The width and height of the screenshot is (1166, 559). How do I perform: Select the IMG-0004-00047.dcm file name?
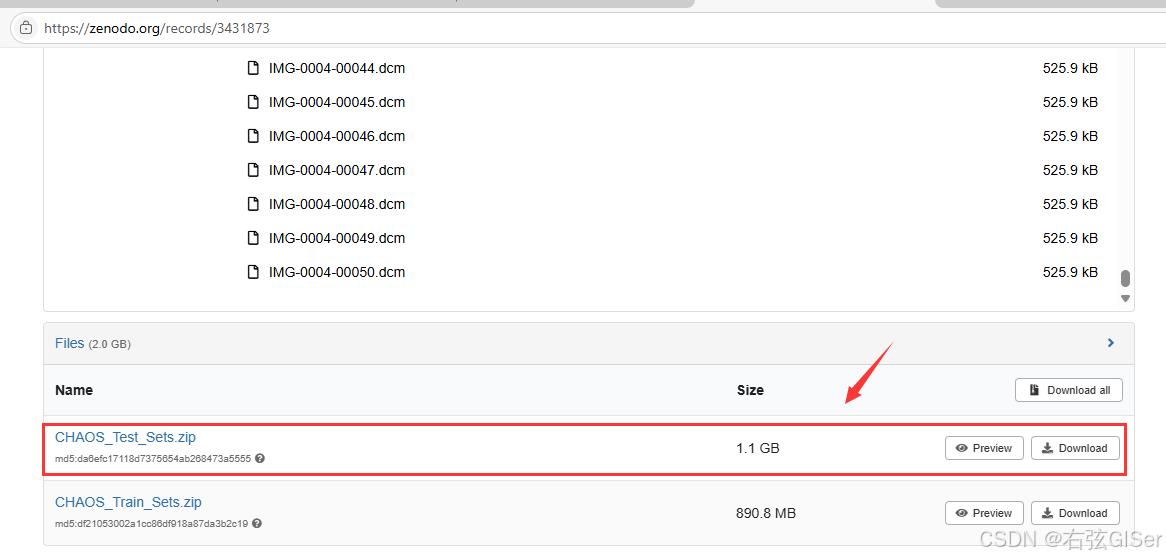[x=337, y=170]
